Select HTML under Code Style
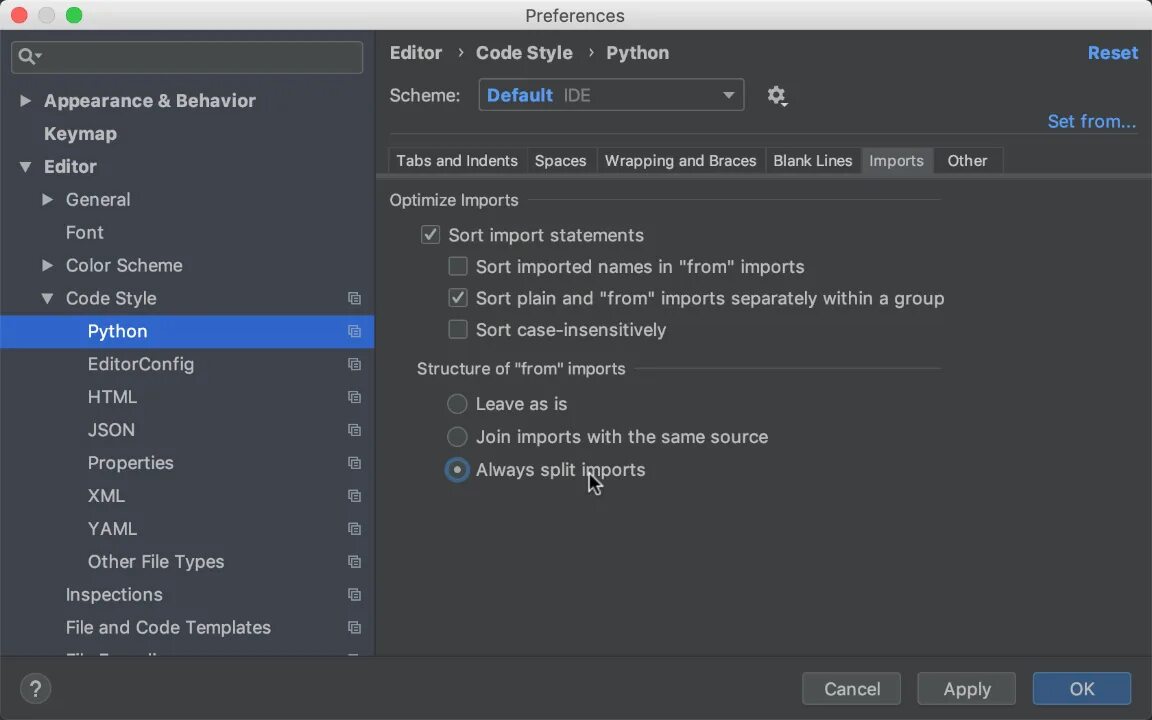 click(x=112, y=397)
